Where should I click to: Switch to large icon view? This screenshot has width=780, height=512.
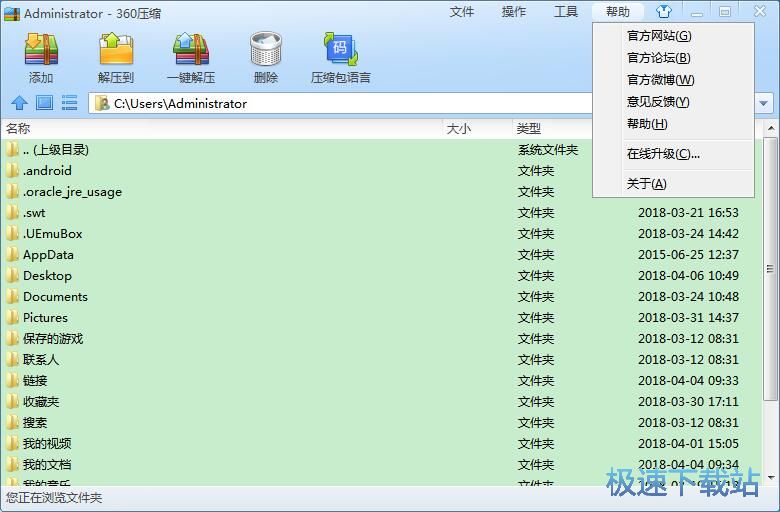[x=44, y=103]
